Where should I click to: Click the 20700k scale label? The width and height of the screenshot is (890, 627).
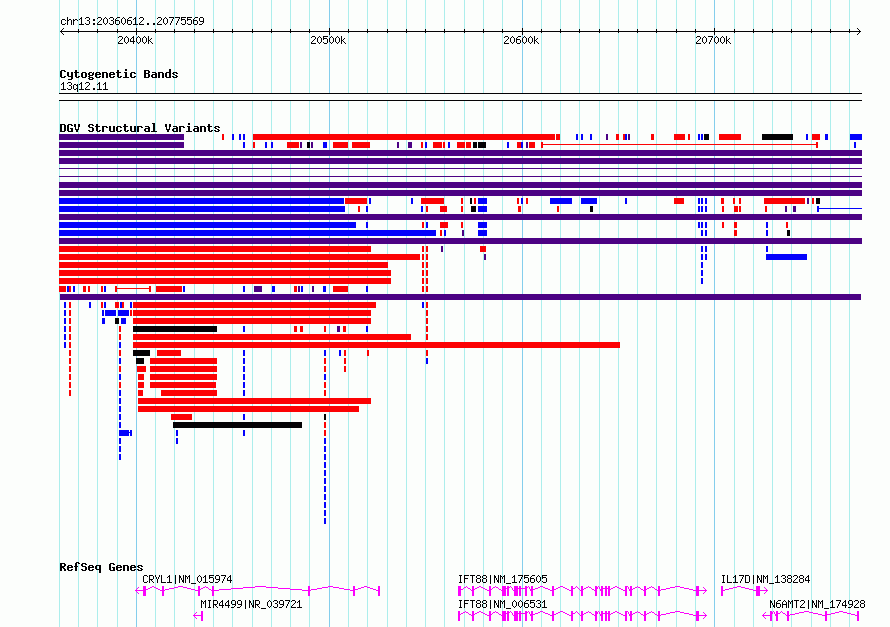pos(713,40)
